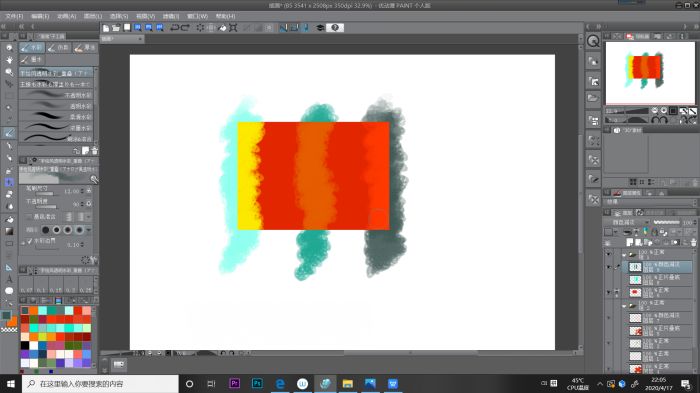700x393 pixels.
Task: Select the Zoom magnifier tool
Action: [x=9, y=71]
